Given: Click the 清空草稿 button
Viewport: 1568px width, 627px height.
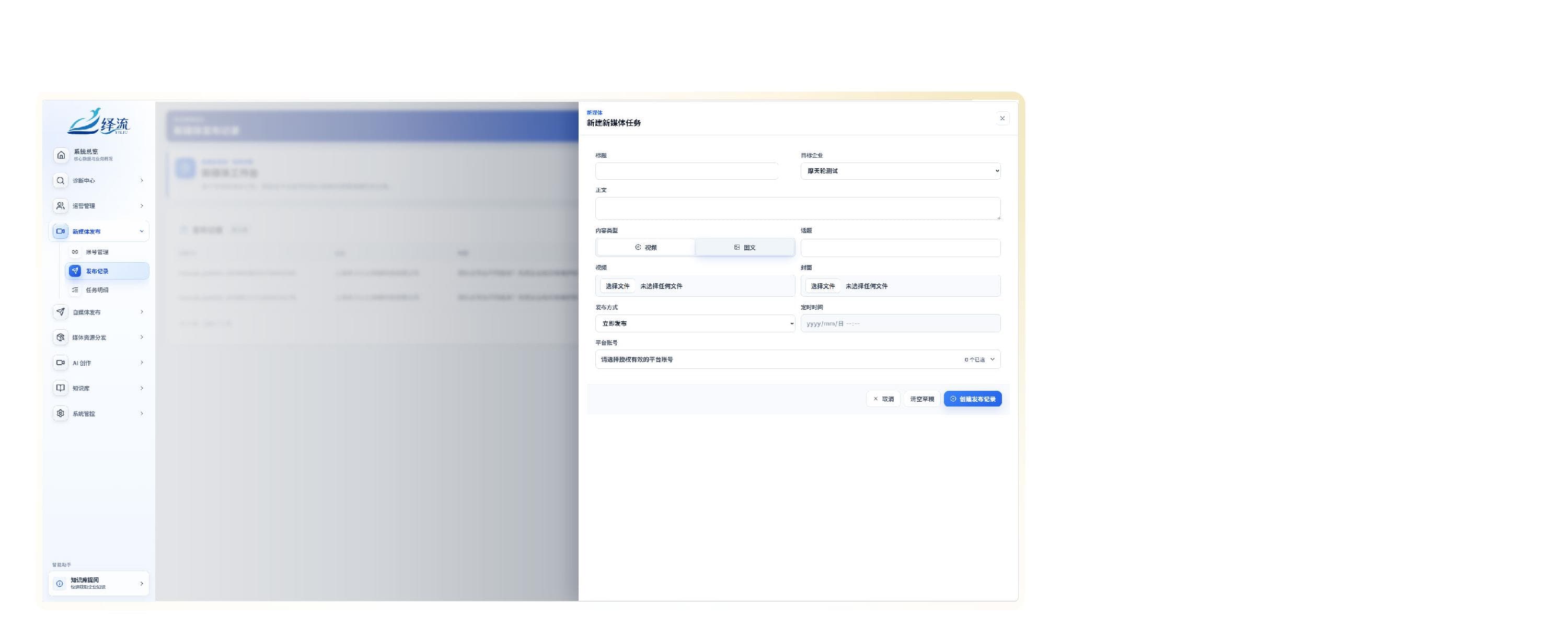Looking at the screenshot, I should pos(921,399).
